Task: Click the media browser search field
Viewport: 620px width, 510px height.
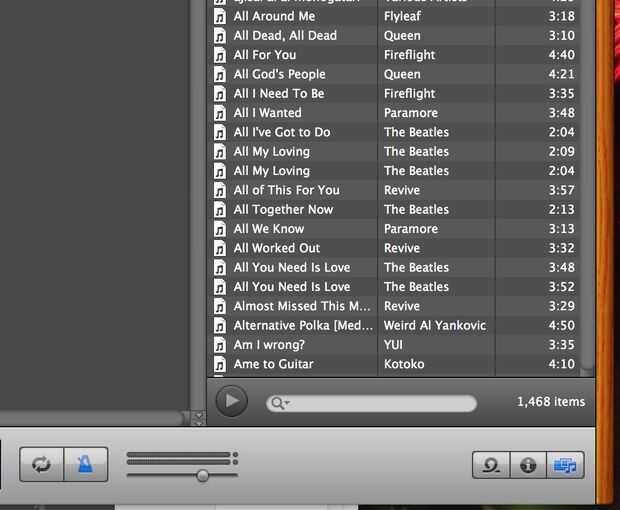Action: (372, 404)
